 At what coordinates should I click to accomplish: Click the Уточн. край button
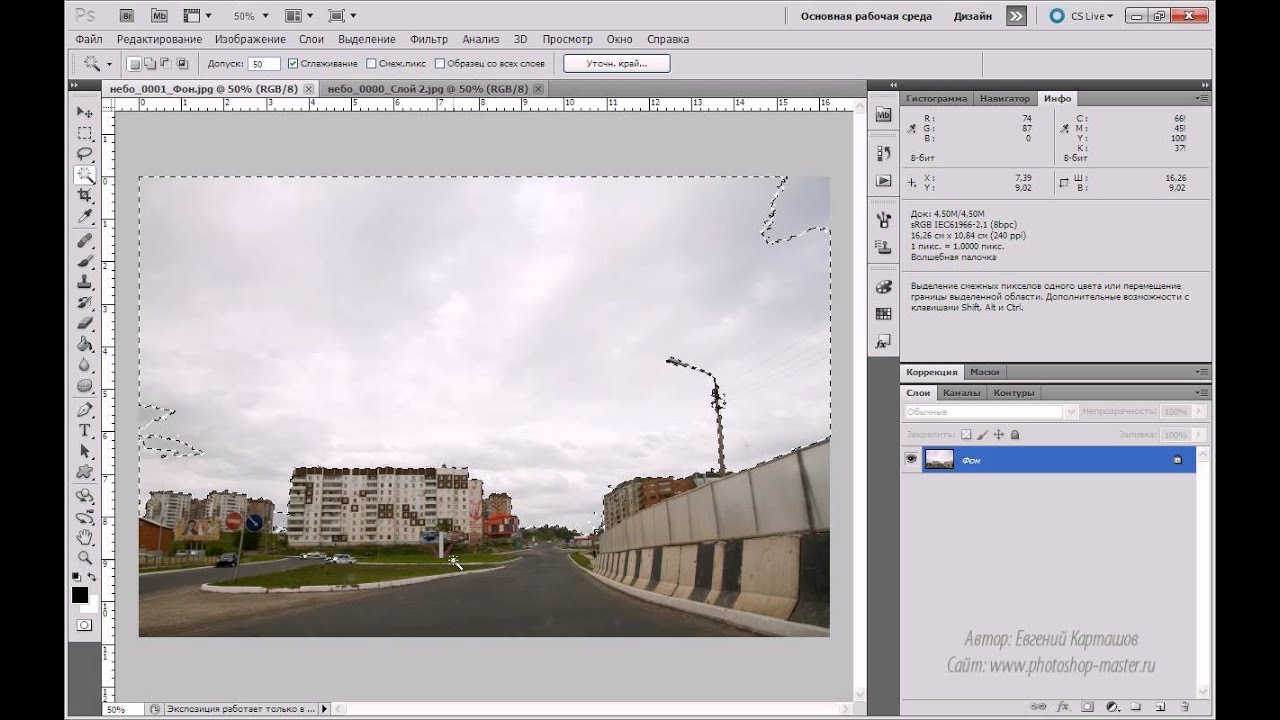(616, 64)
